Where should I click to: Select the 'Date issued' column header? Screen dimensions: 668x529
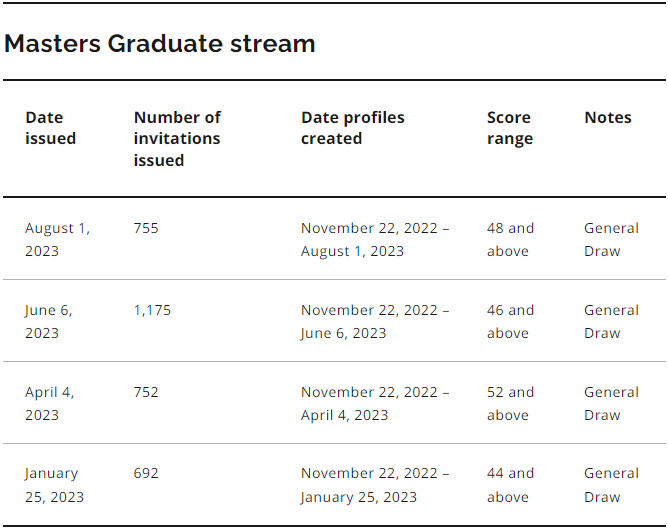click(51, 128)
